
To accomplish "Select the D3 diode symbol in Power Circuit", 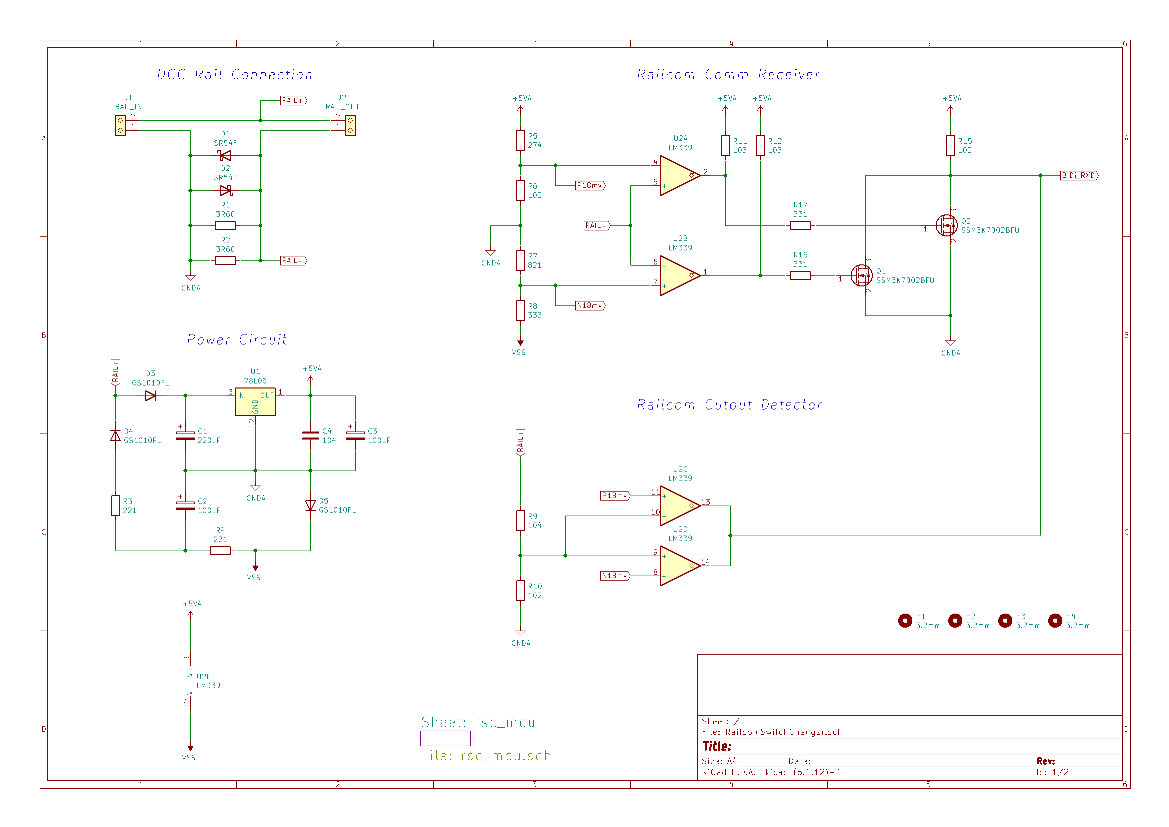I will [150, 396].
